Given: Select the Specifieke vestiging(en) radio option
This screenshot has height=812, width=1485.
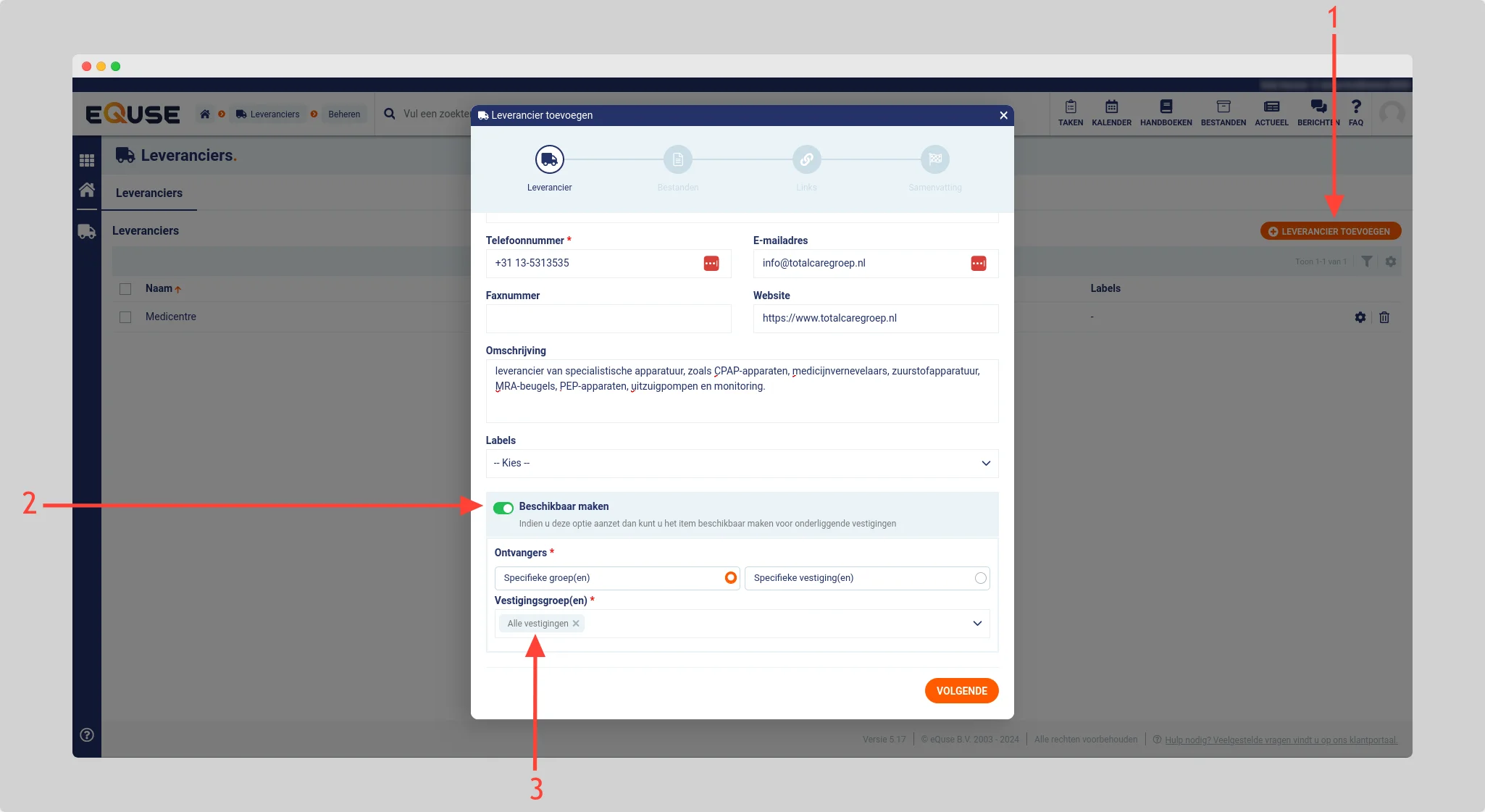Looking at the screenshot, I should pyautogui.click(x=980, y=578).
